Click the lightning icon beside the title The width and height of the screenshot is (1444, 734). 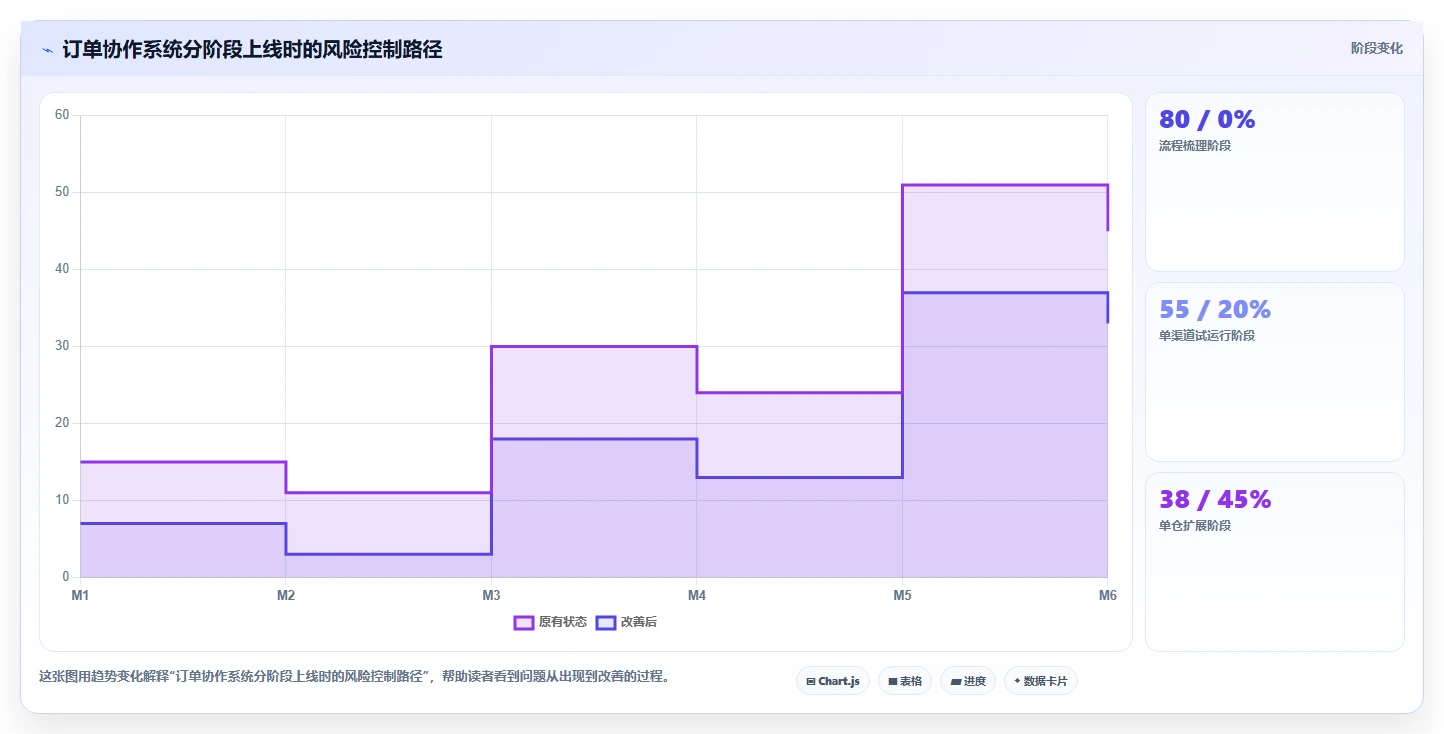click(48, 50)
